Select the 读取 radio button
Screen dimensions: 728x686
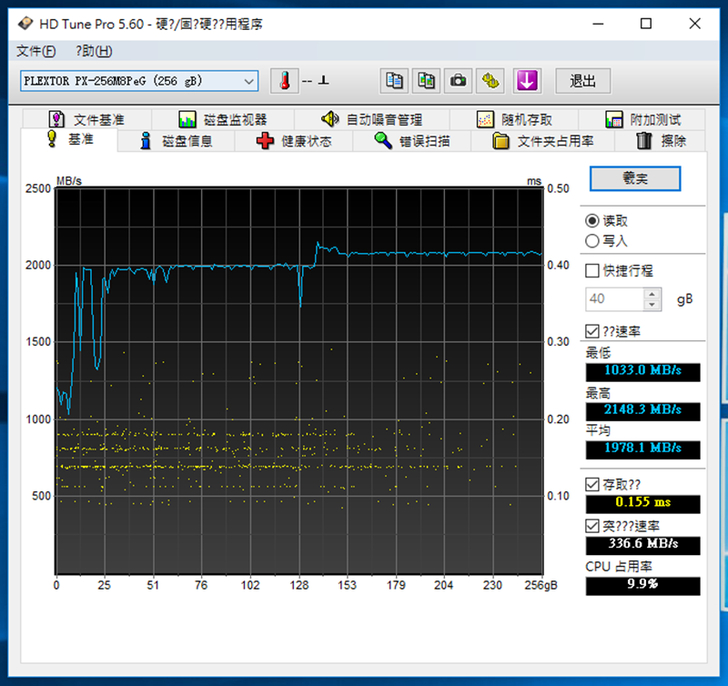[x=593, y=221]
